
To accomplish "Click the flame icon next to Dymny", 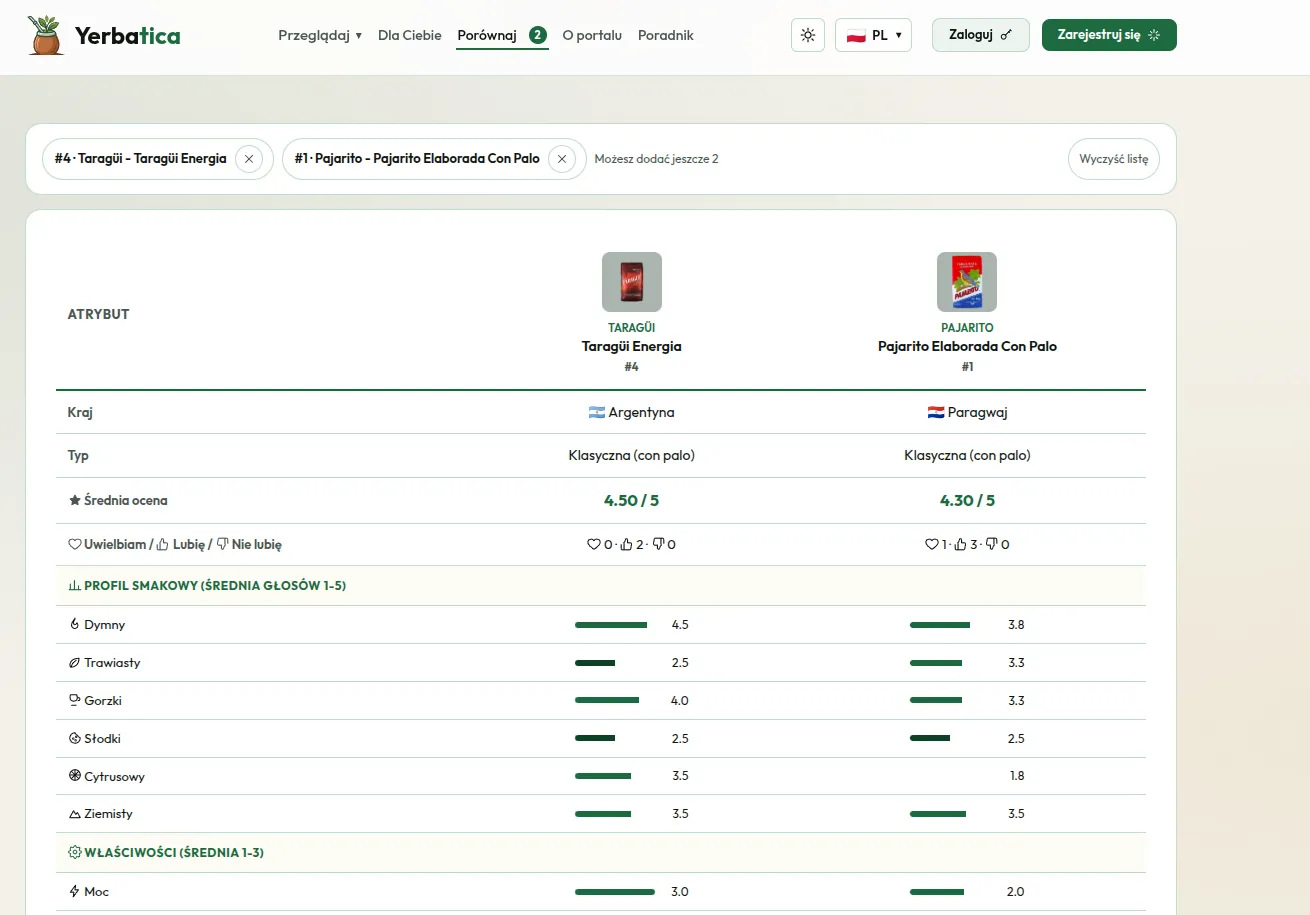I will [x=74, y=624].
